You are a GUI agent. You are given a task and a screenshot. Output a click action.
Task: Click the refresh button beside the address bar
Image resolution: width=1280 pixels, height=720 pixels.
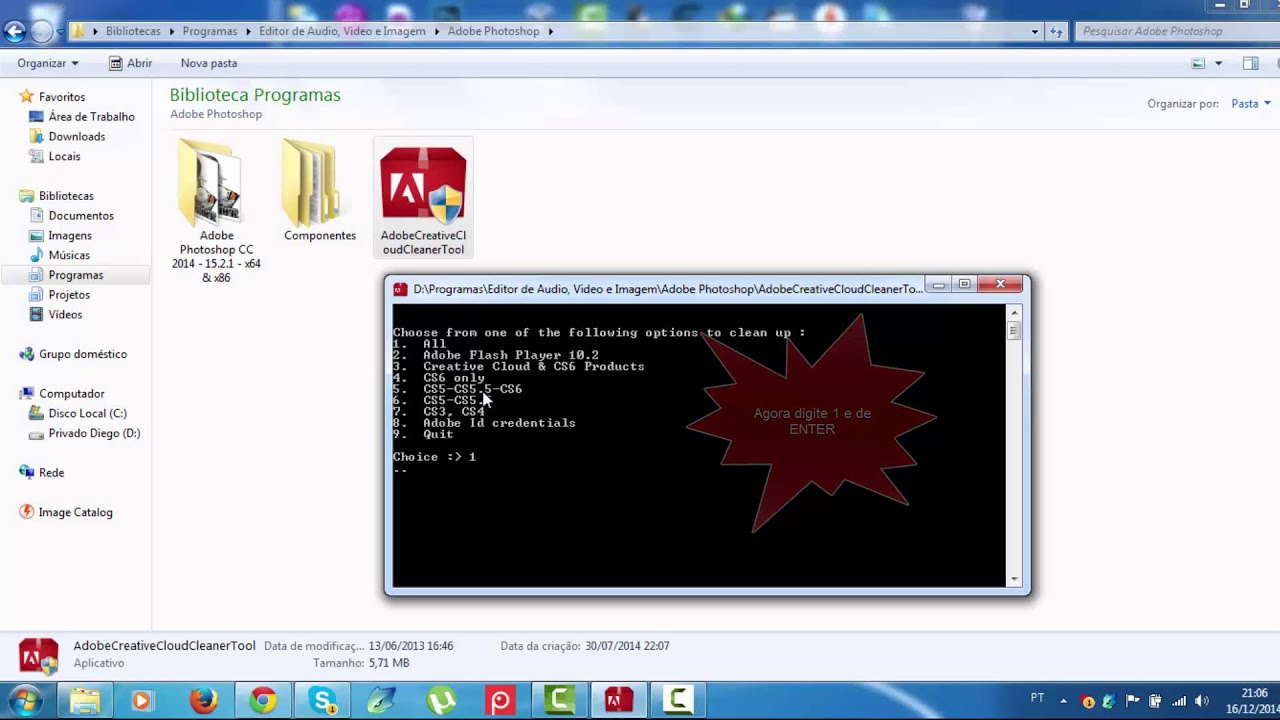click(x=1056, y=31)
